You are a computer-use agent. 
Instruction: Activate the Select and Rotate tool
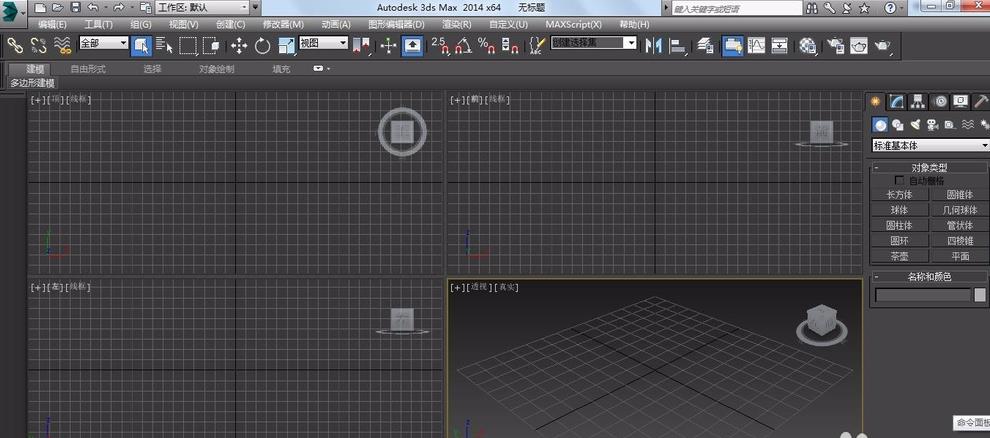click(263, 45)
